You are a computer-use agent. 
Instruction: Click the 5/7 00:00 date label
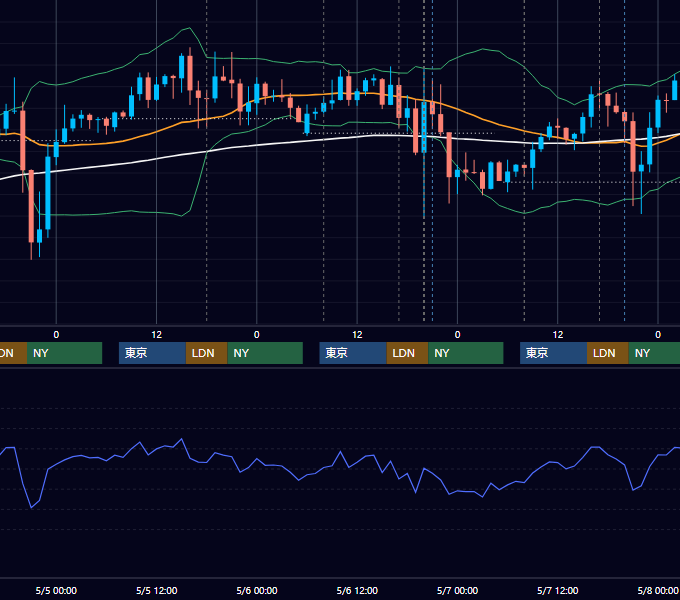tap(457, 590)
